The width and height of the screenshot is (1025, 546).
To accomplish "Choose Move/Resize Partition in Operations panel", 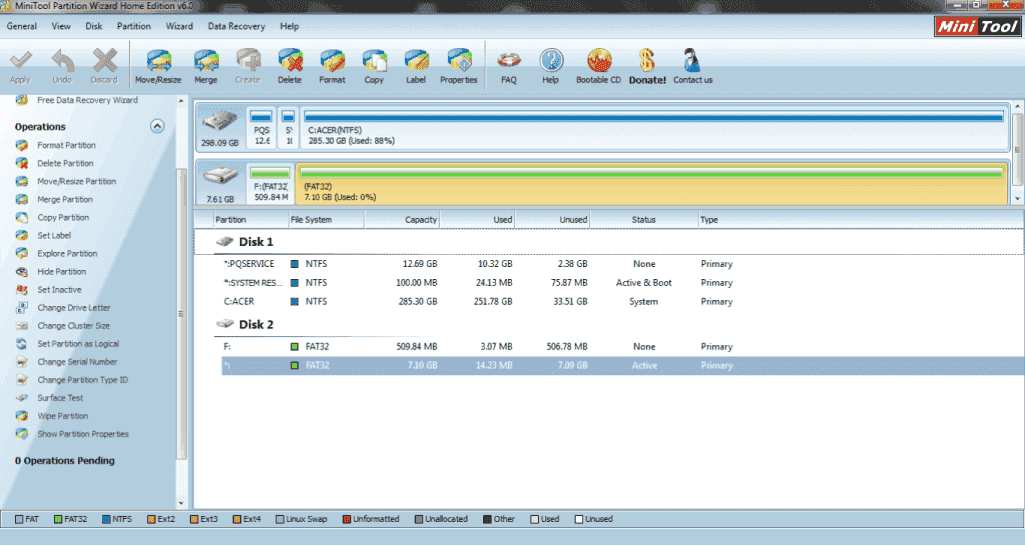I will 76,181.
